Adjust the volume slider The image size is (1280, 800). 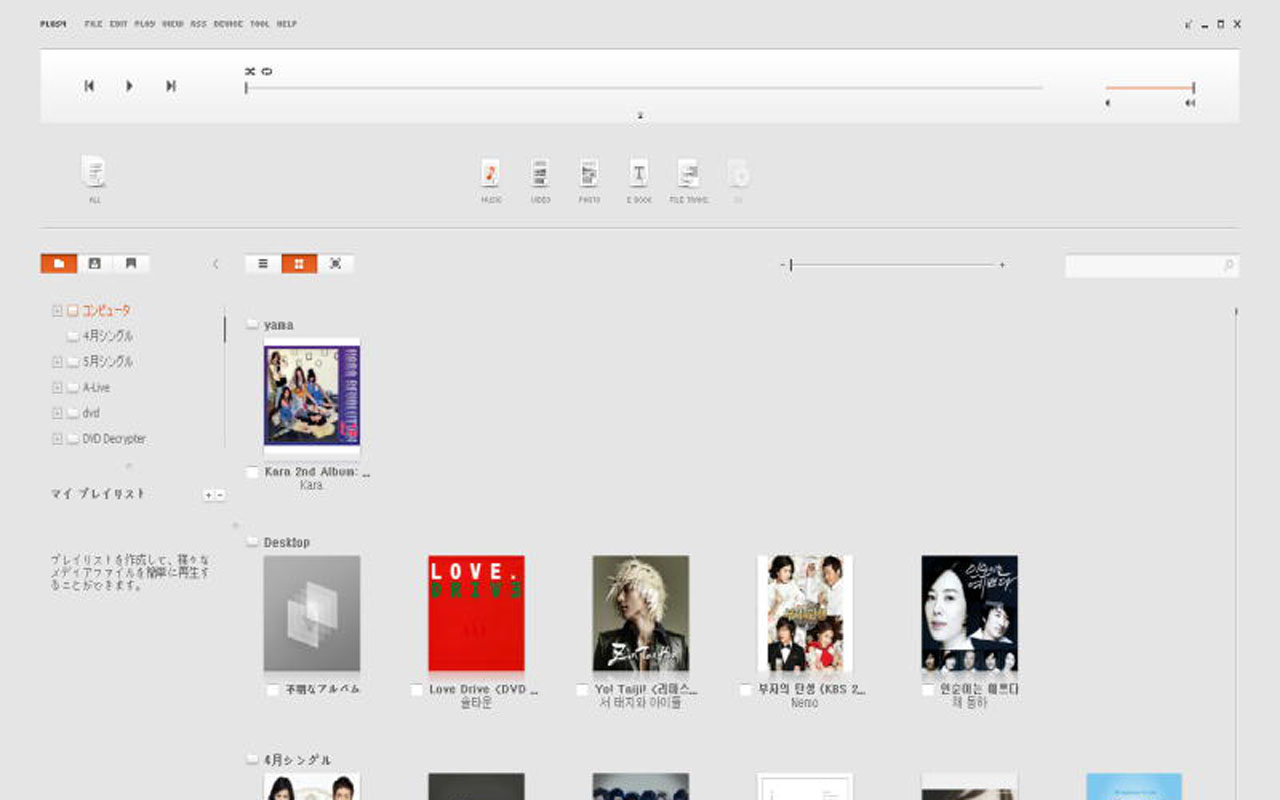pos(1150,88)
